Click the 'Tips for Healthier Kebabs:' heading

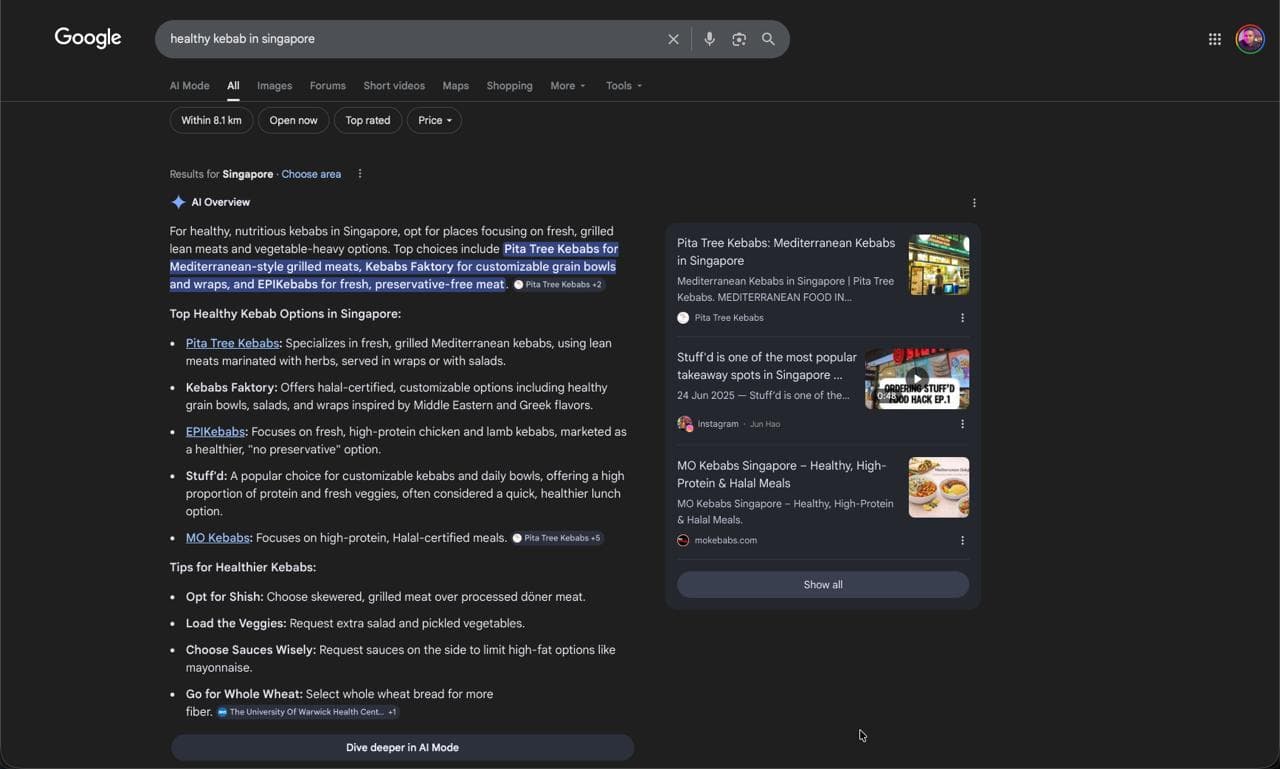tap(243, 567)
